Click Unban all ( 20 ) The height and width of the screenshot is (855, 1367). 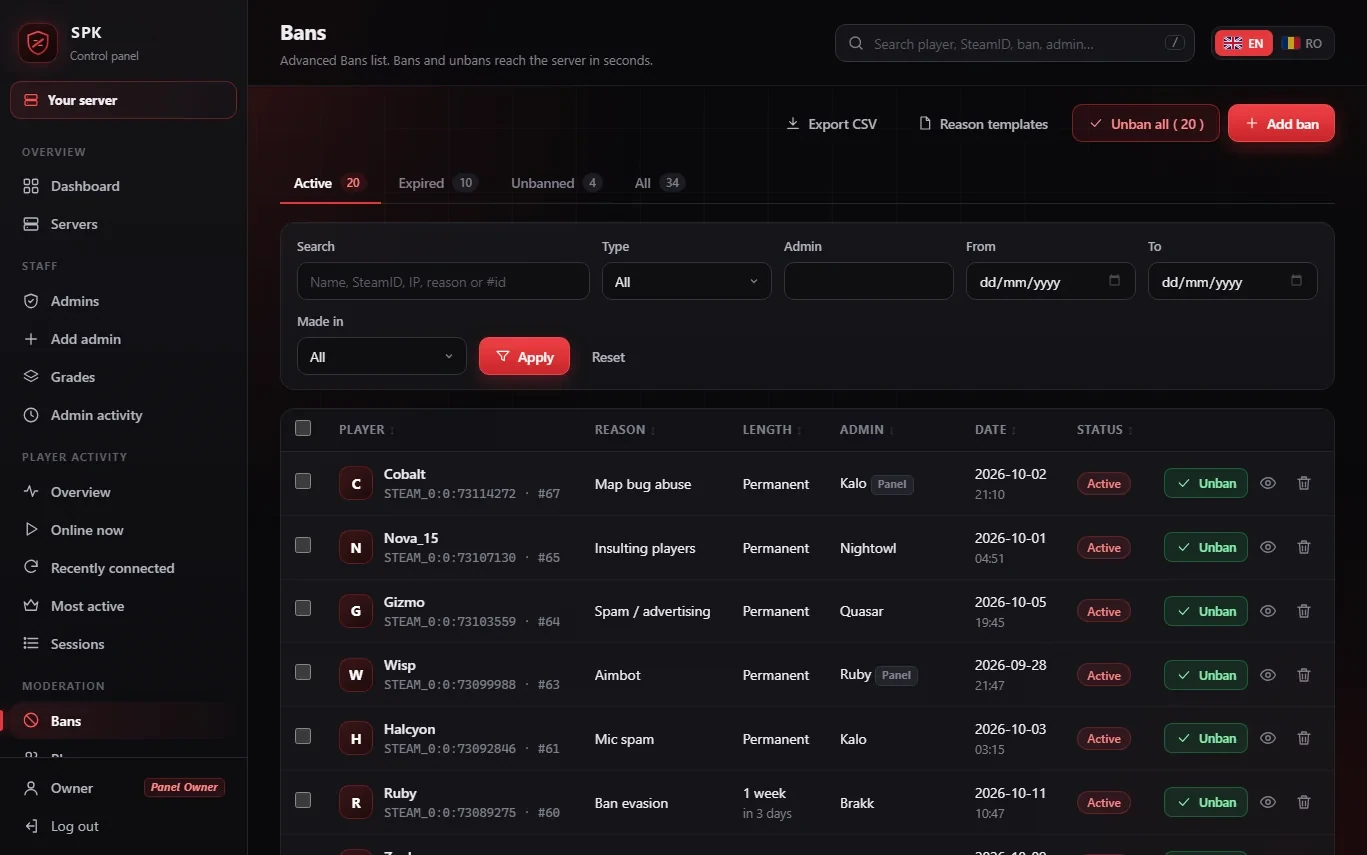pyautogui.click(x=1146, y=124)
